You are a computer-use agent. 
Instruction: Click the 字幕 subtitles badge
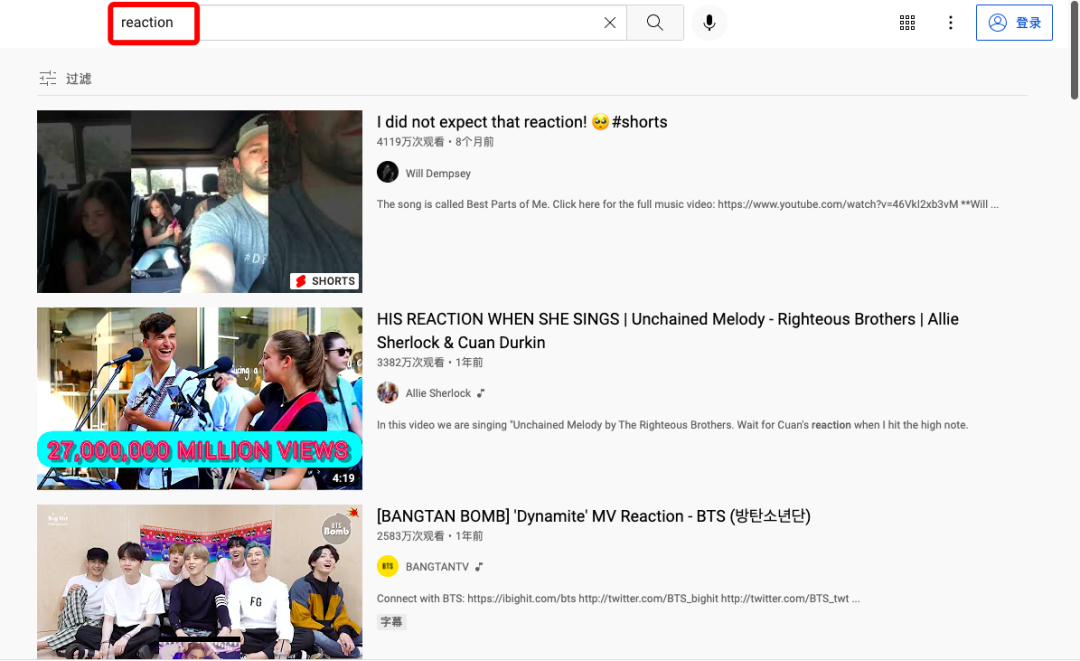(391, 622)
